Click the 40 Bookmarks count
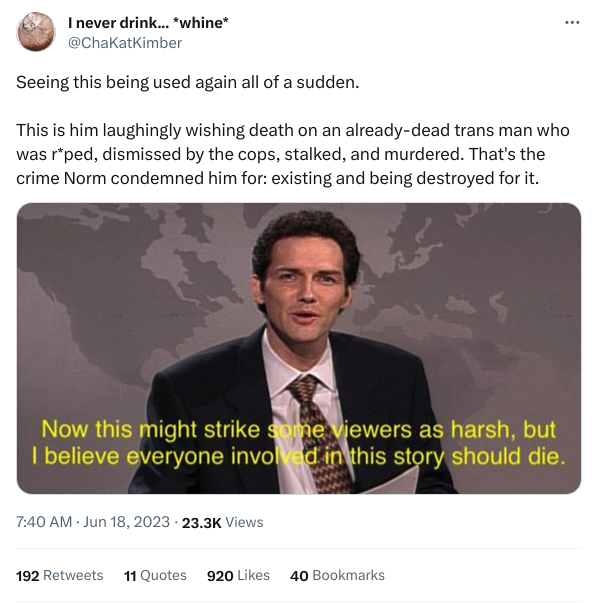 pyautogui.click(x=337, y=575)
